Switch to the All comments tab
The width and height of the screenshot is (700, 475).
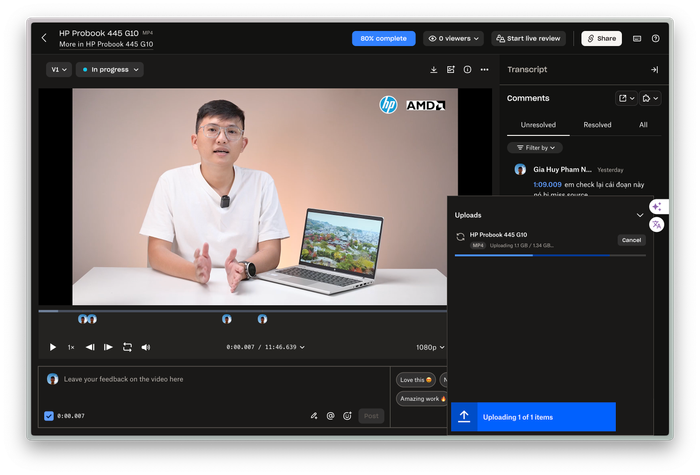coord(643,125)
